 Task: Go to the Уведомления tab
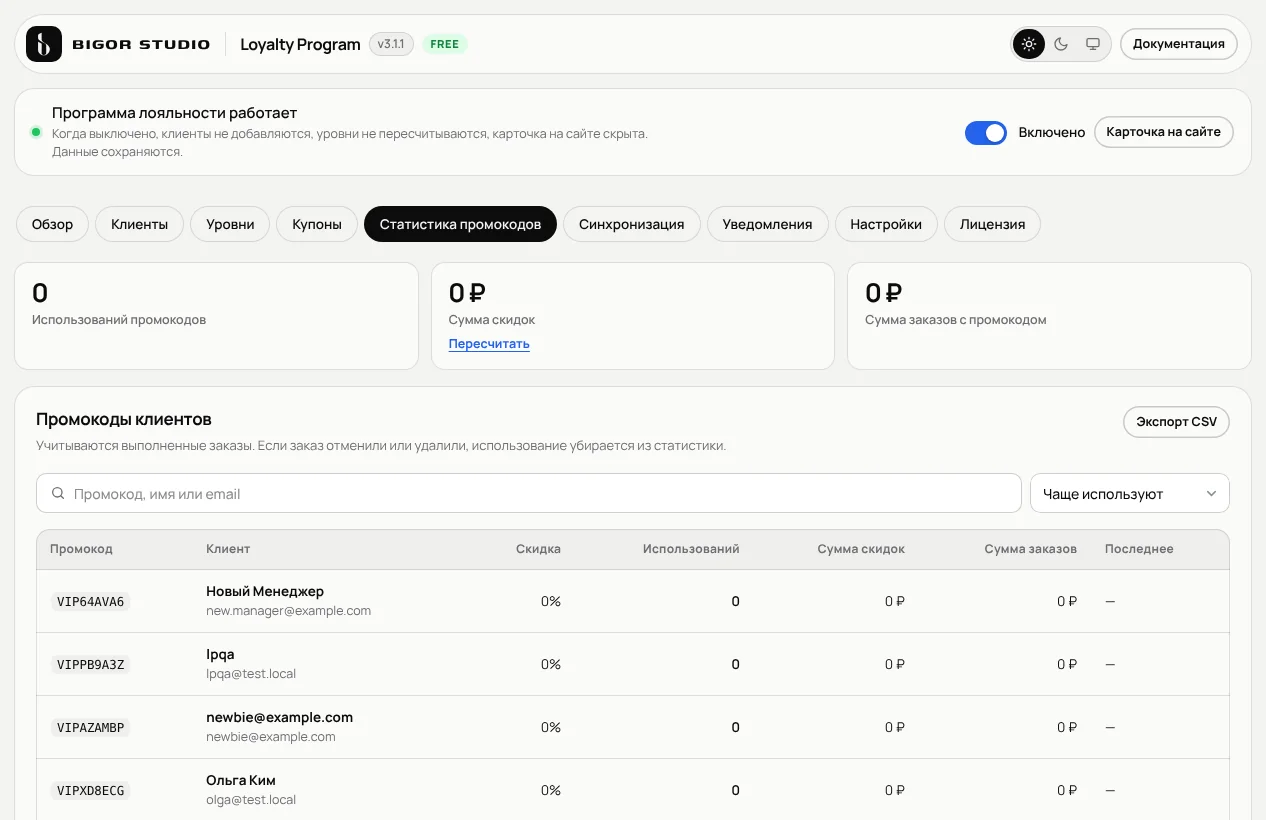[x=768, y=224]
